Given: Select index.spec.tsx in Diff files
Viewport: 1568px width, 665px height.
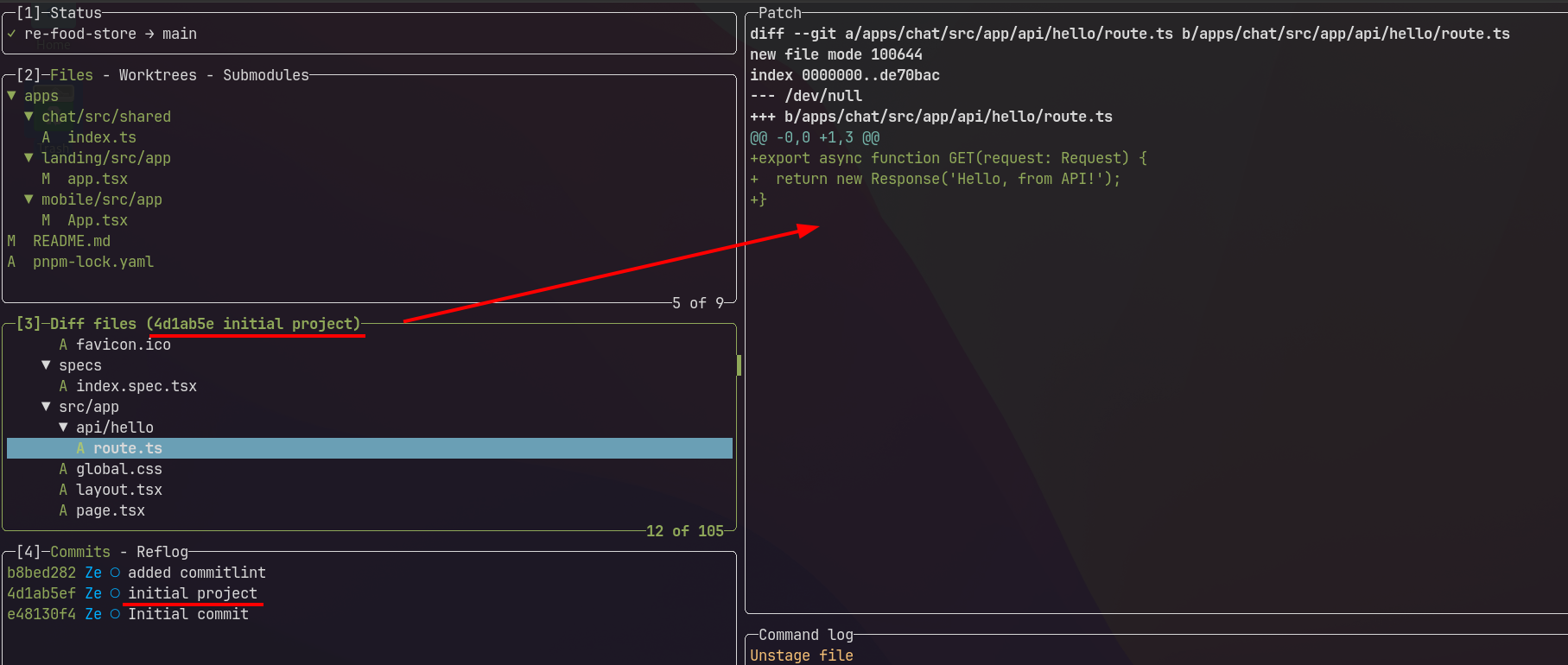Looking at the screenshot, I should coord(136,386).
